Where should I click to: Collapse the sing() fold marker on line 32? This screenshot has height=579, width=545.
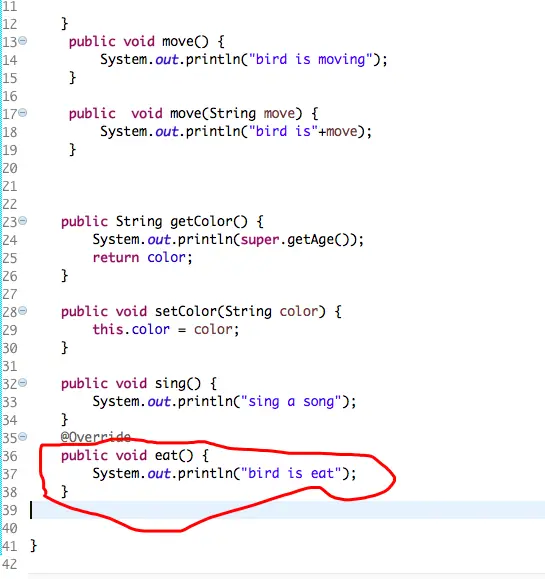23,383
